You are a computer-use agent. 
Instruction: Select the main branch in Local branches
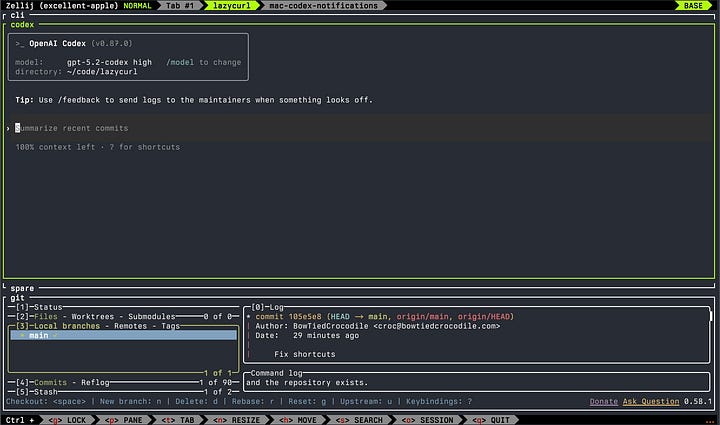coord(124,336)
